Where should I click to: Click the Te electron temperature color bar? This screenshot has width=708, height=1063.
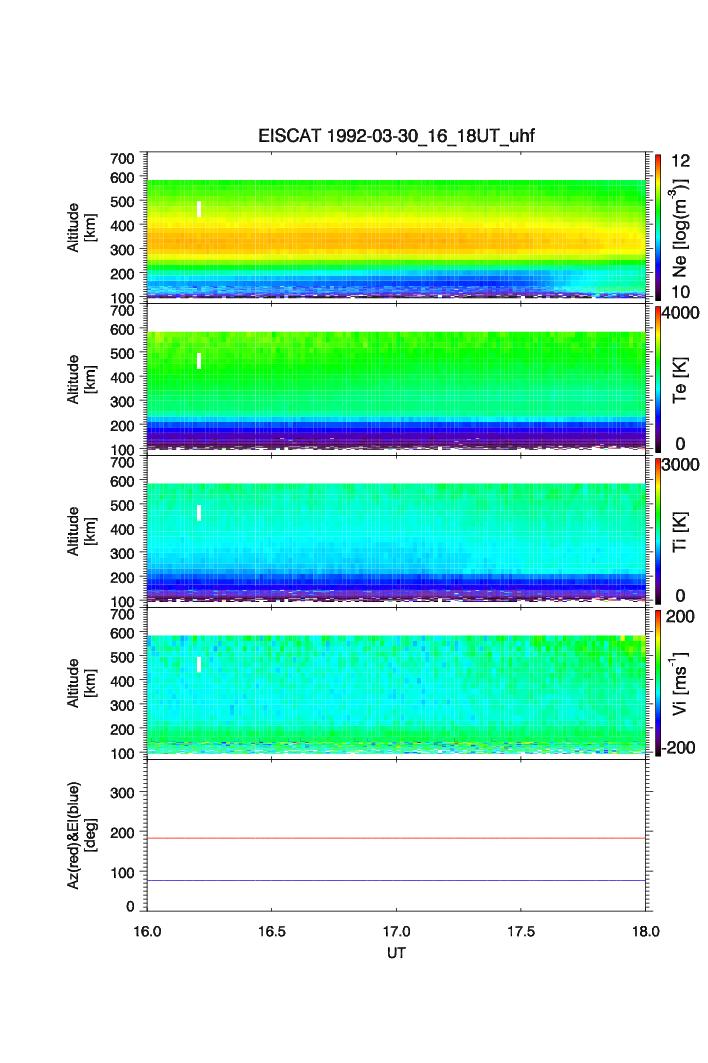[658, 379]
